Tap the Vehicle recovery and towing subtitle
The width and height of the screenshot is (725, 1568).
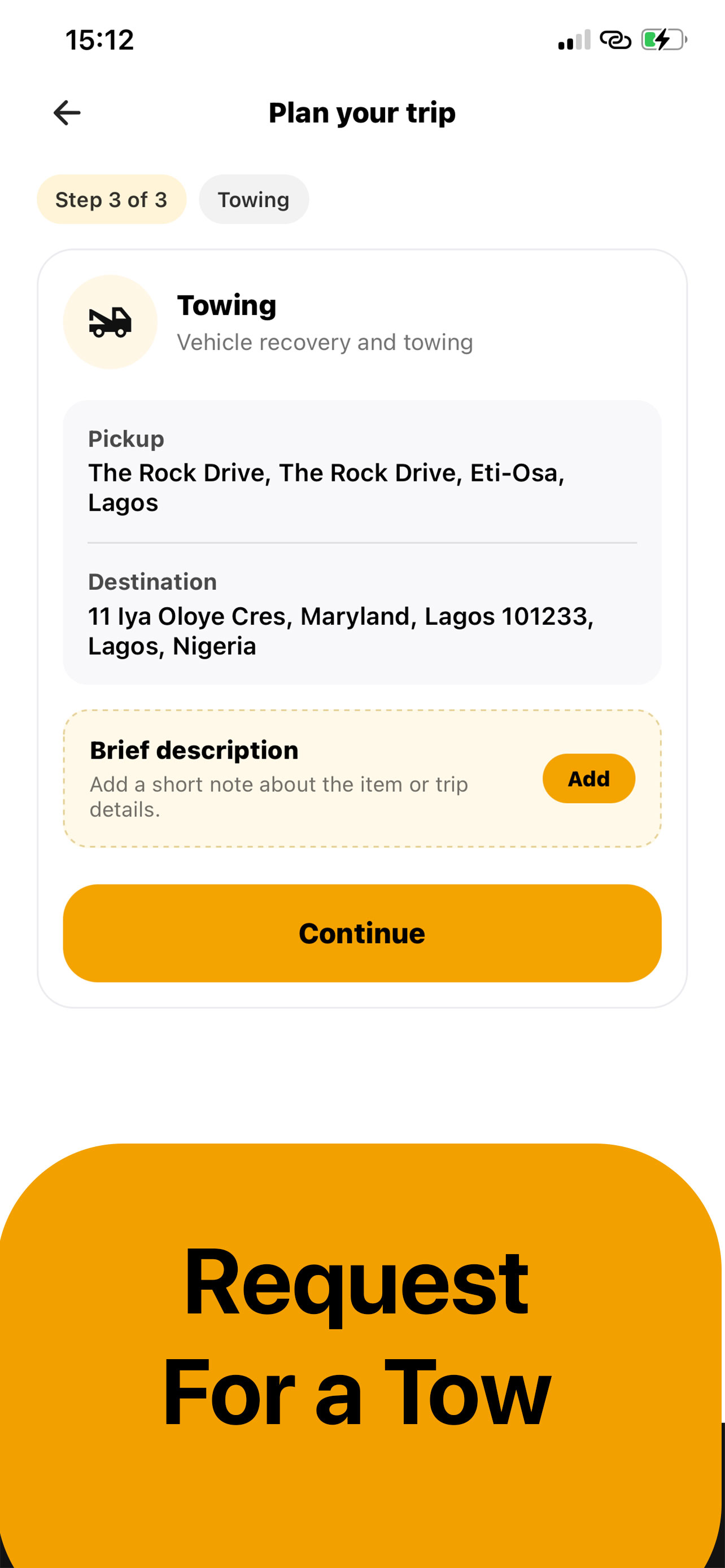(325, 343)
